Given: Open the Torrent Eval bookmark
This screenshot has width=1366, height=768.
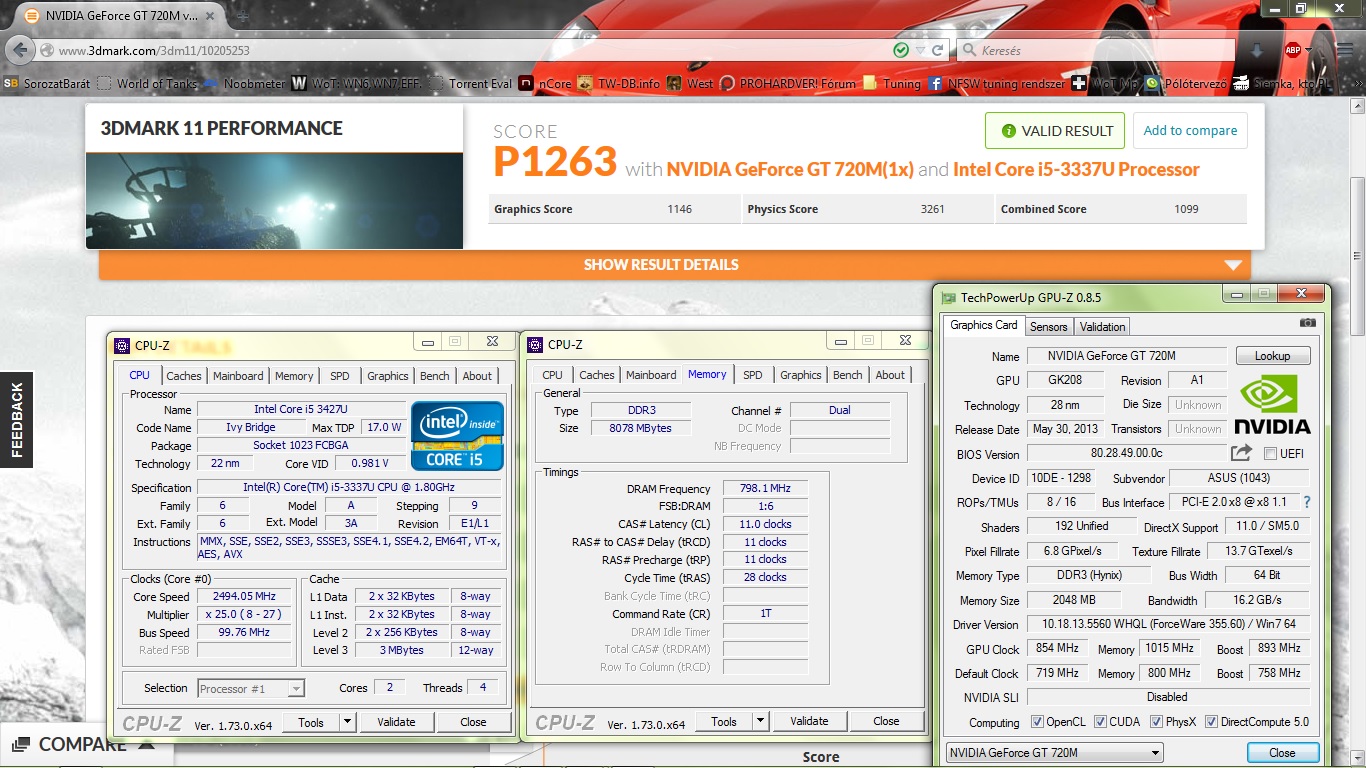Looking at the screenshot, I should click(472, 84).
